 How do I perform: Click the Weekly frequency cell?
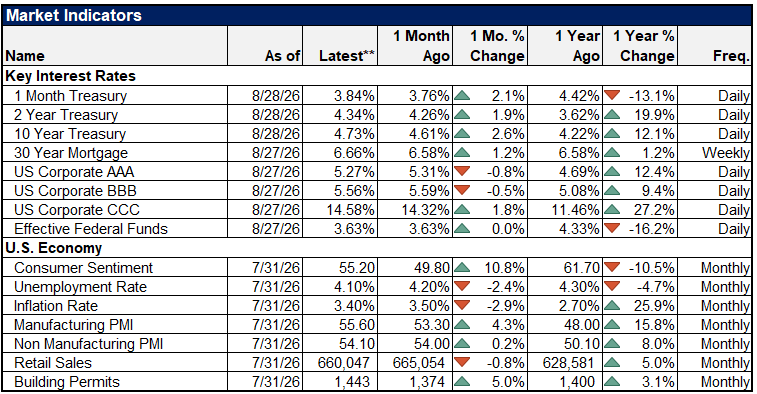[726, 153]
